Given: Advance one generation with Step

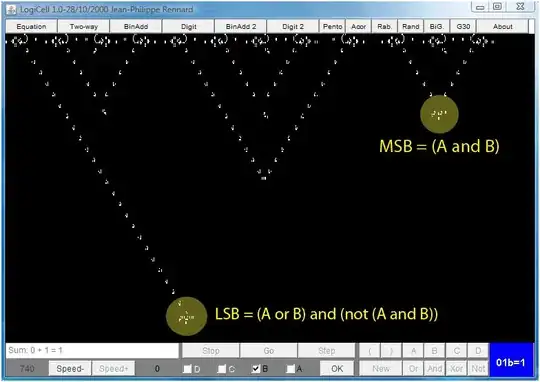Looking at the screenshot, I should [326, 351].
